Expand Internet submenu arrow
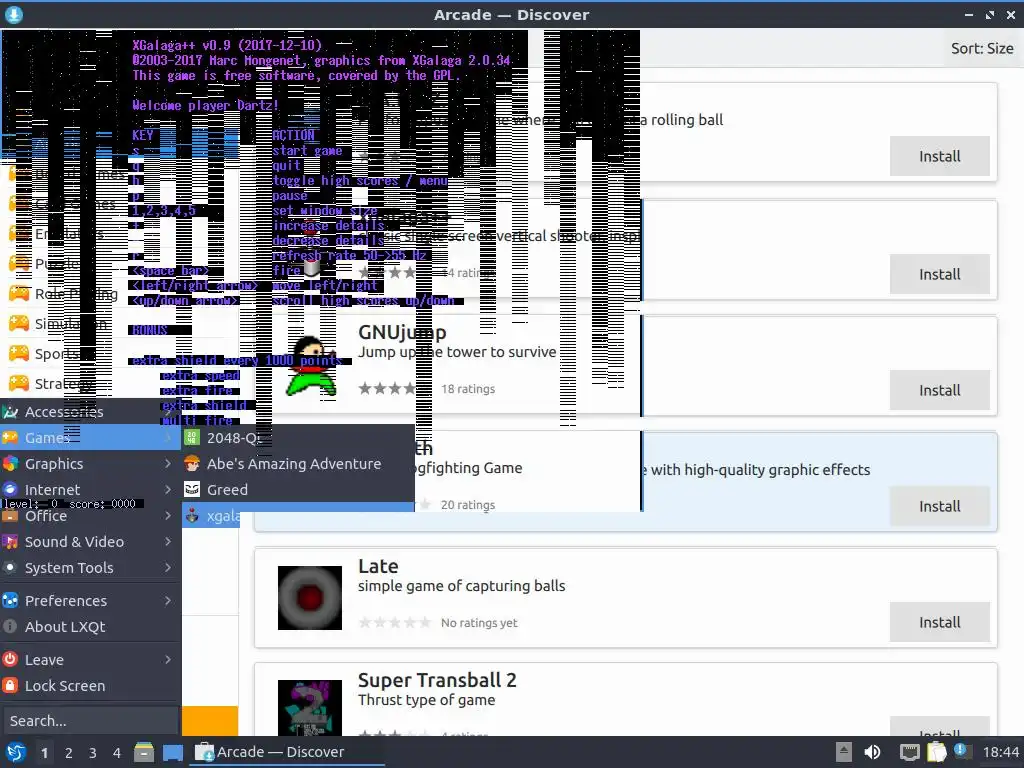 pyautogui.click(x=168, y=490)
